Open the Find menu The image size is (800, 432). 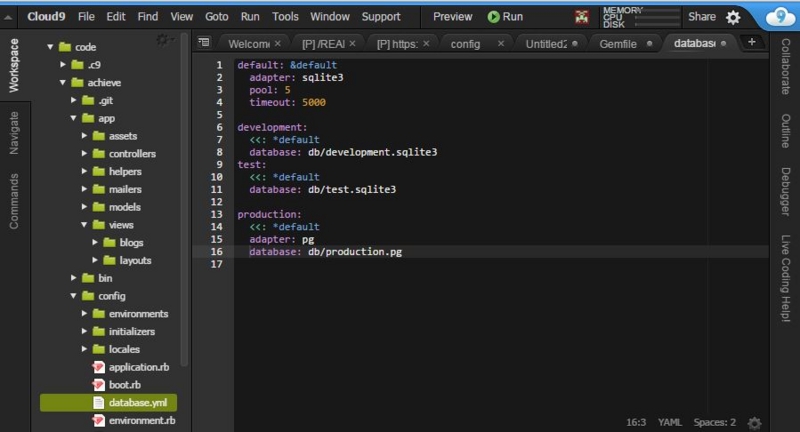(x=148, y=17)
